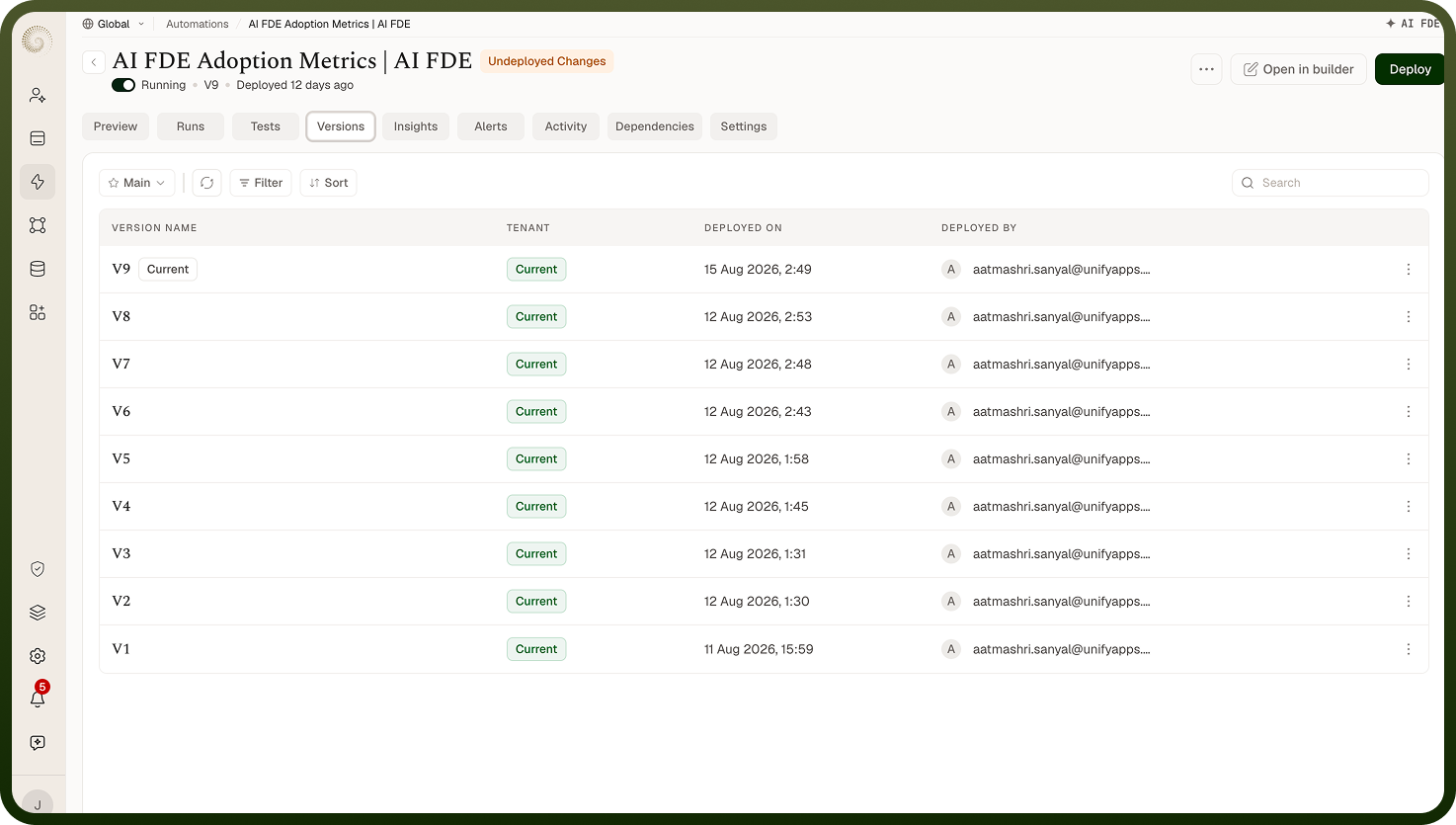Click the Undeployed Changes badge

click(x=547, y=61)
